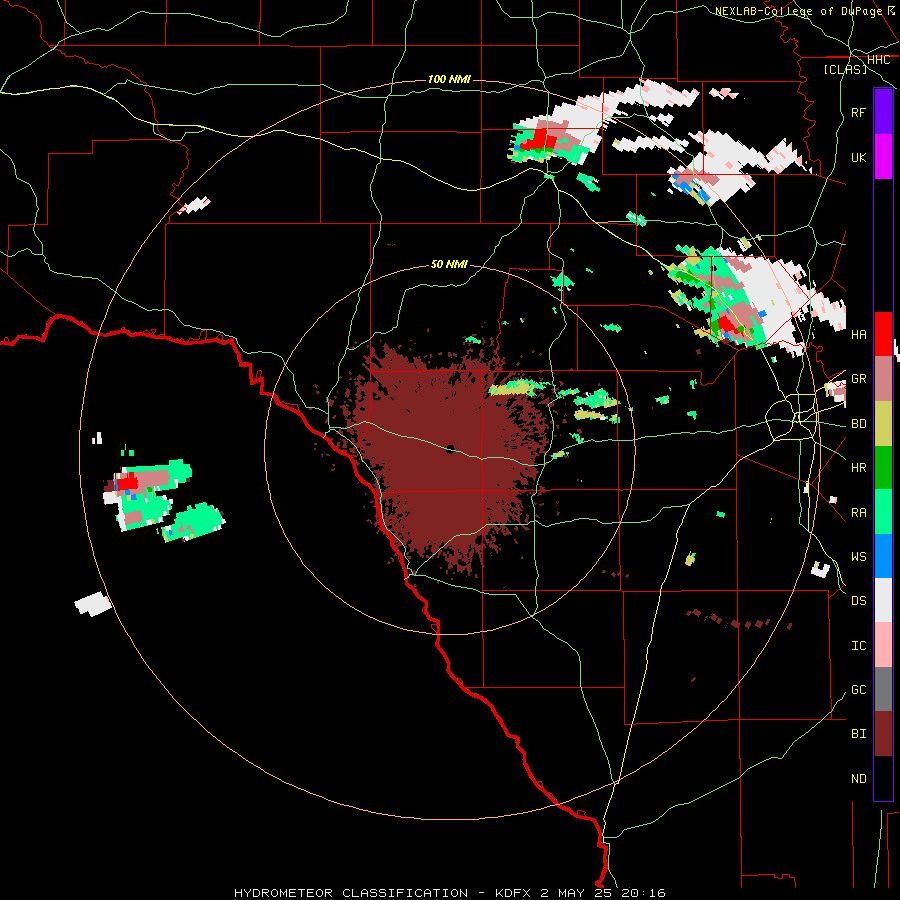
Task: Click the UK legend label
Action: click(858, 157)
